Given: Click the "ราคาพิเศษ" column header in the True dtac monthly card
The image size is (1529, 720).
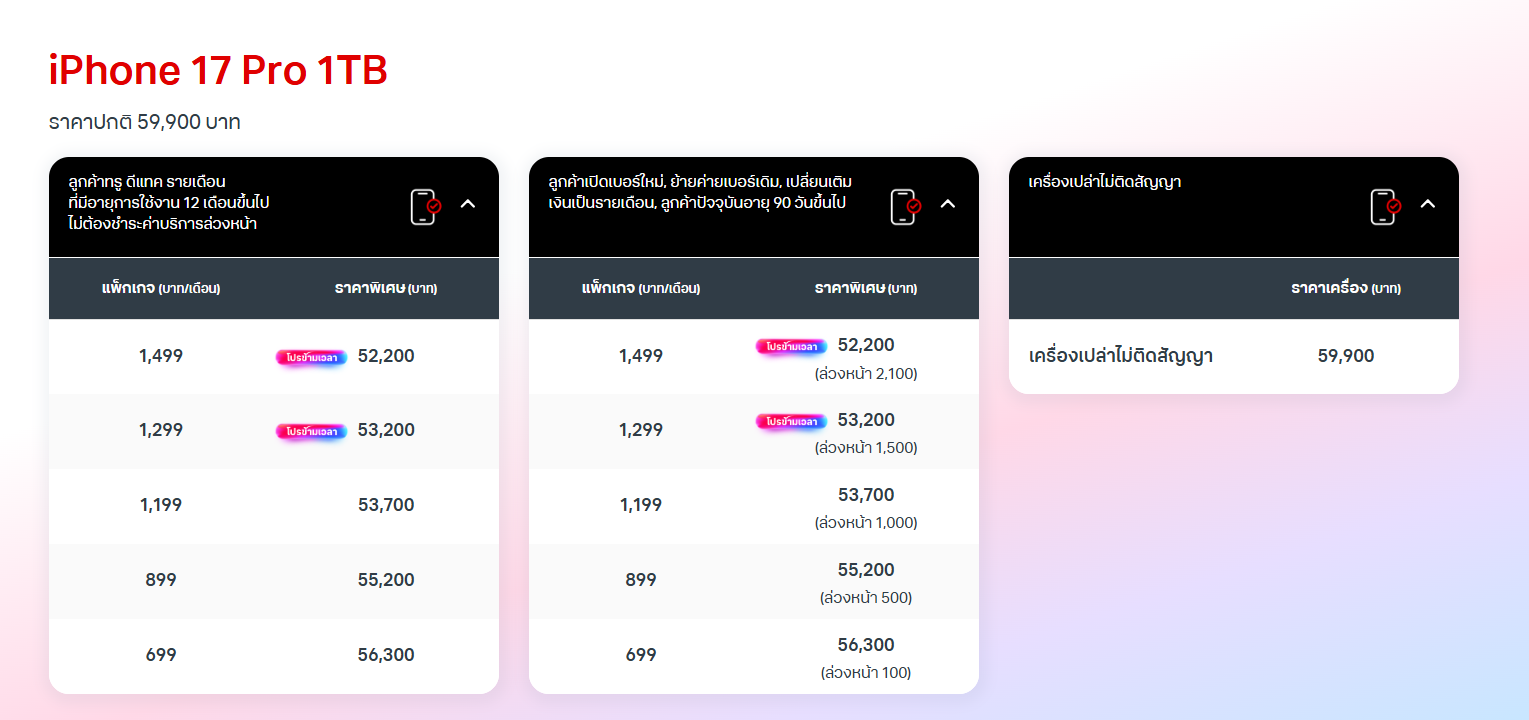Looking at the screenshot, I should [x=386, y=288].
